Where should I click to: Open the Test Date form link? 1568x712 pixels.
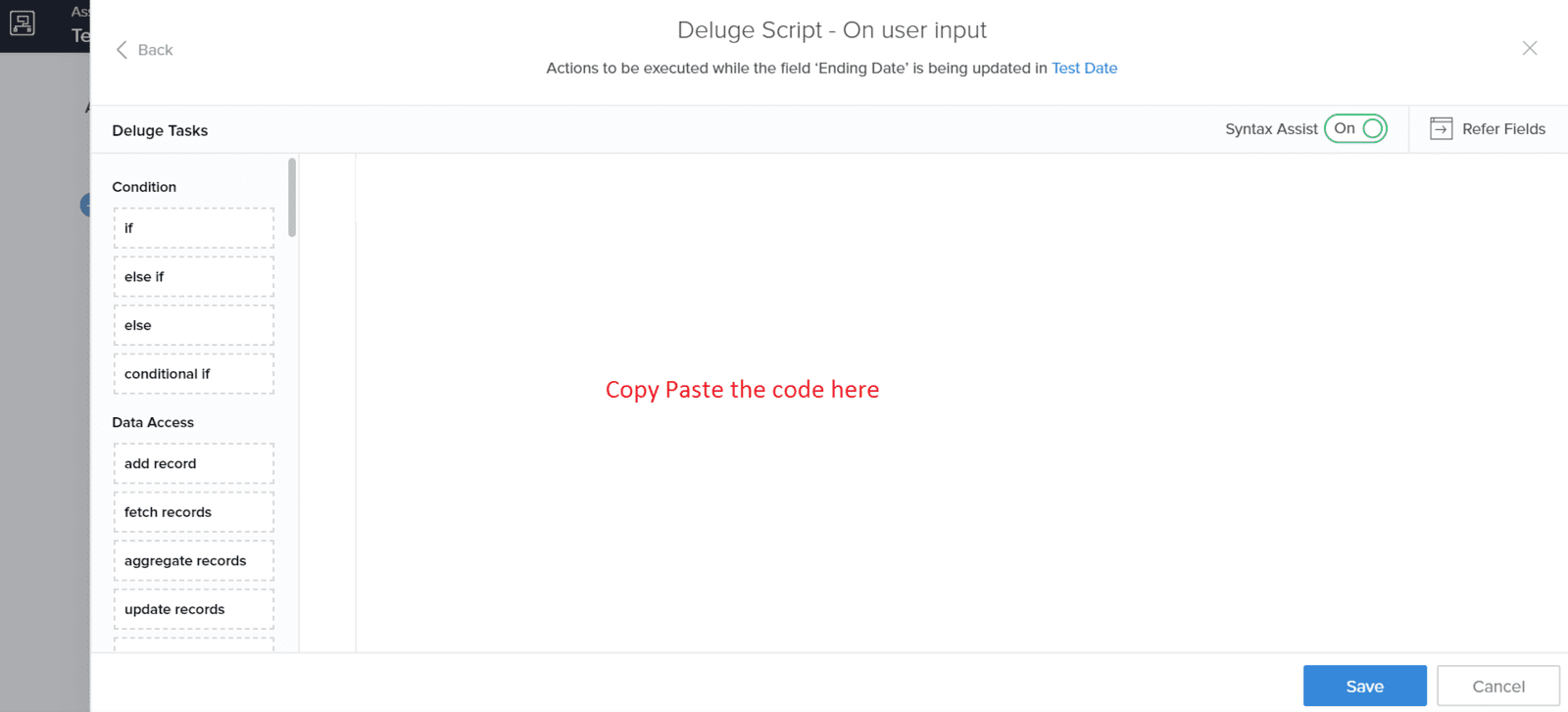coord(1084,68)
